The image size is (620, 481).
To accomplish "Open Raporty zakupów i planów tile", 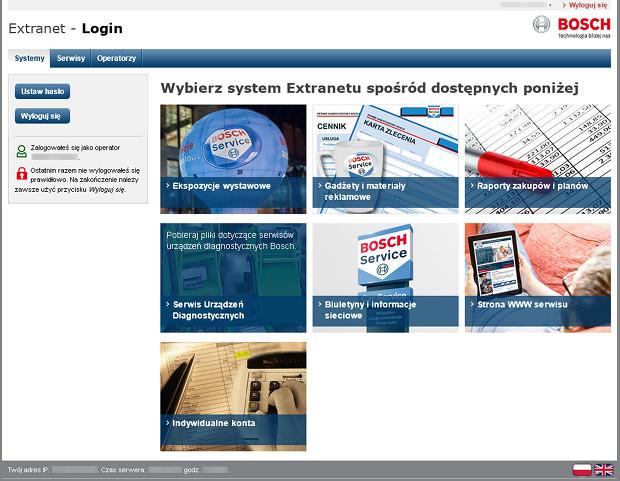I will pos(538,159).
